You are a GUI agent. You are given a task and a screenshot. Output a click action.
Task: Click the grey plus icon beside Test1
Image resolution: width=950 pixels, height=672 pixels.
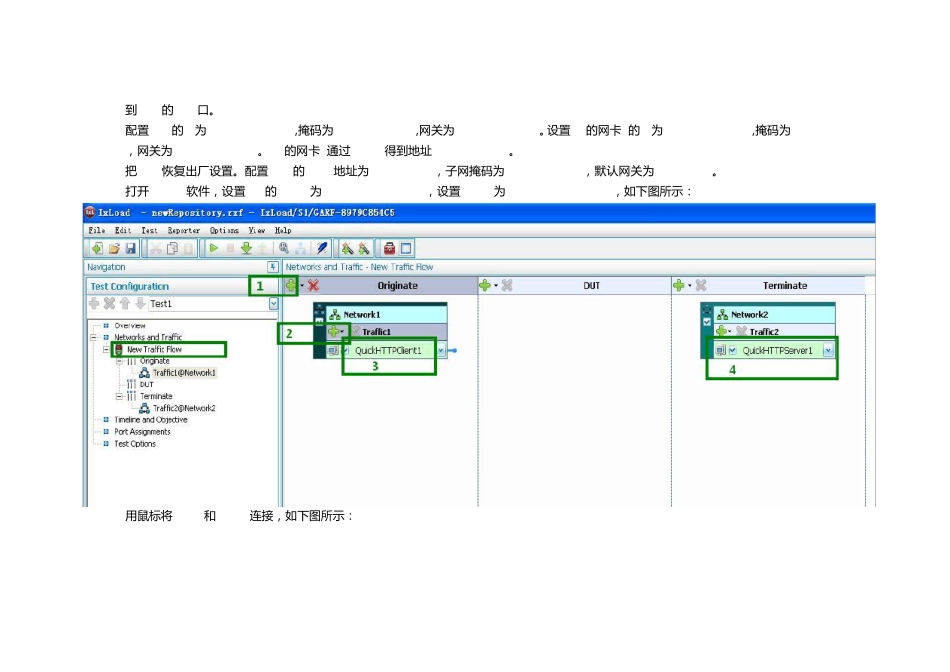tap(94, 304)
